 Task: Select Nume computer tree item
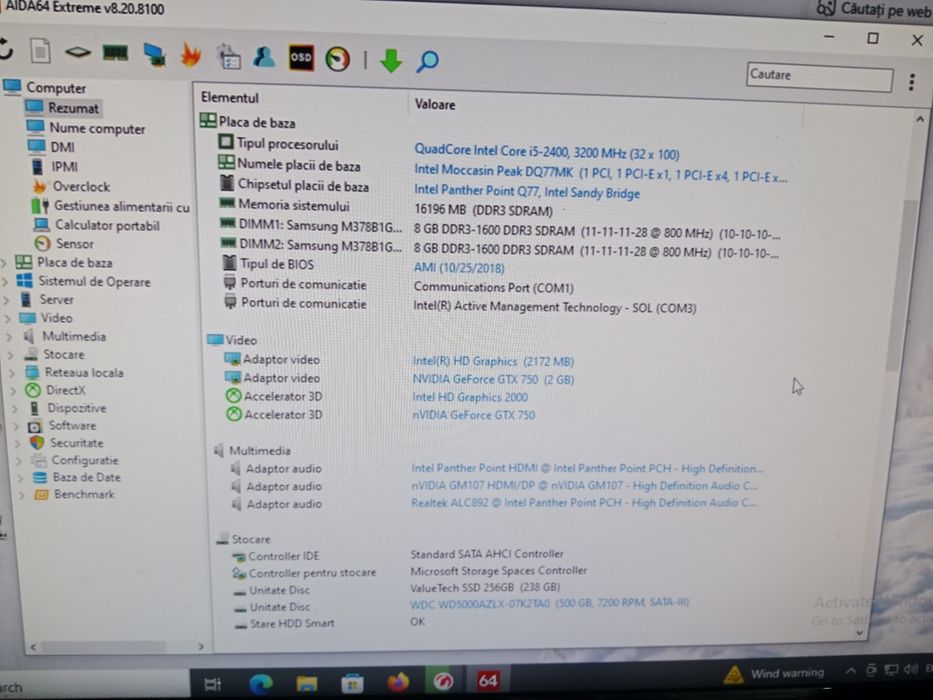[x=86, y=128]
